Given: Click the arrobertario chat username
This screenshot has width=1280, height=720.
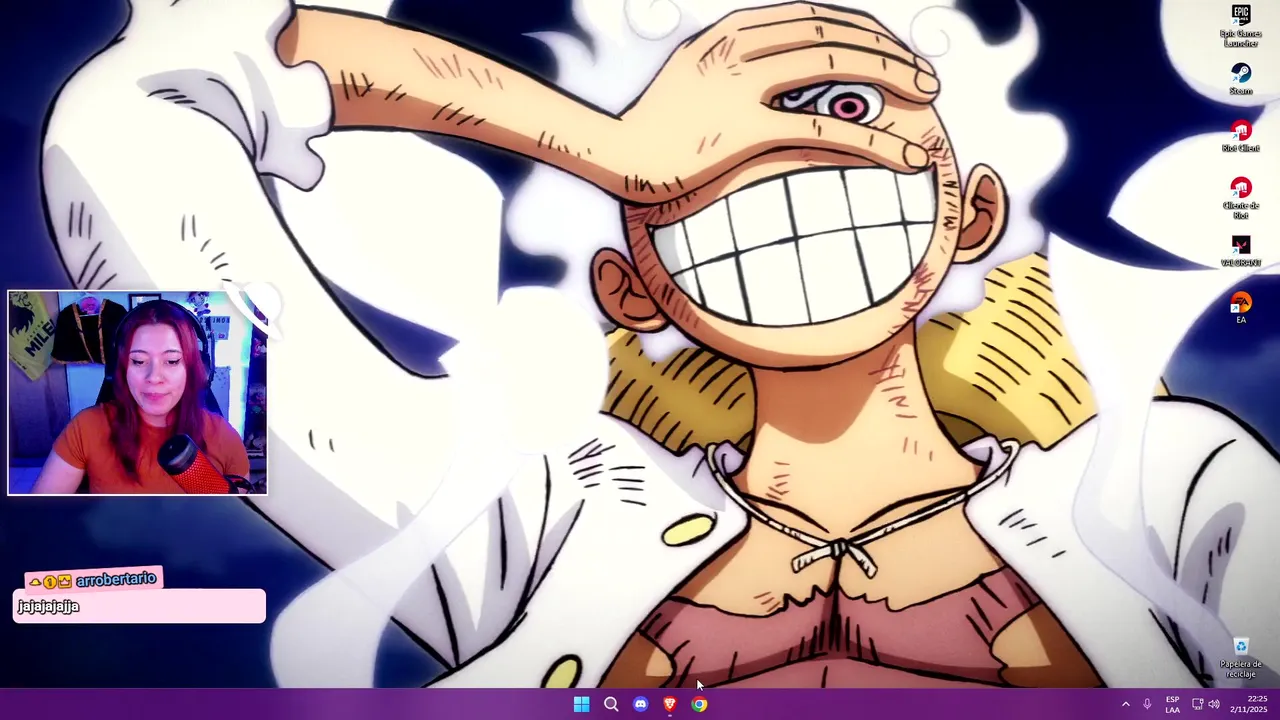Looking at the screenshot, I should (x=116, y=579).
